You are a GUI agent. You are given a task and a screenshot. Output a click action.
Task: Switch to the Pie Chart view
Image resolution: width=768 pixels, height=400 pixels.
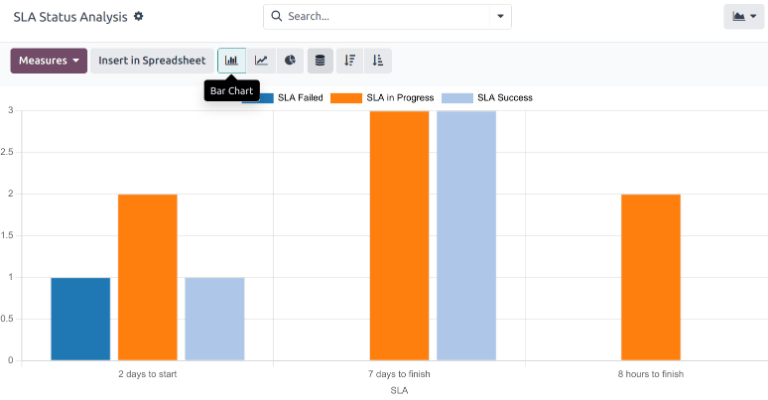click(289, 61)
